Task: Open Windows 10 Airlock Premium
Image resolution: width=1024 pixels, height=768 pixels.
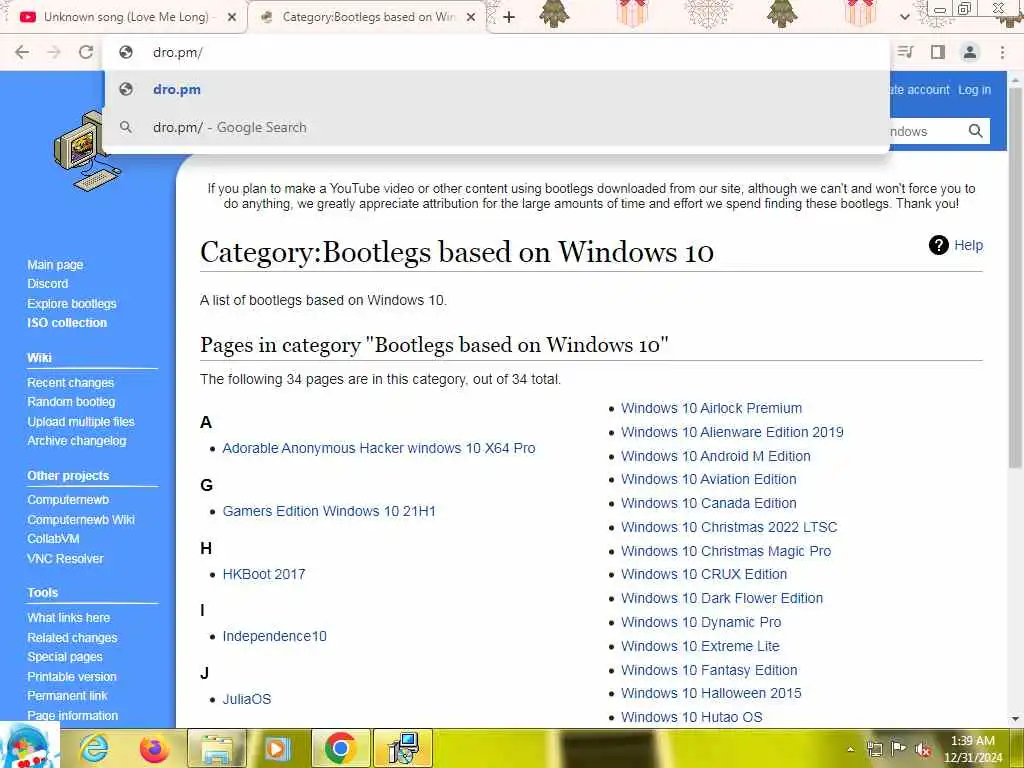Action: 711,408
